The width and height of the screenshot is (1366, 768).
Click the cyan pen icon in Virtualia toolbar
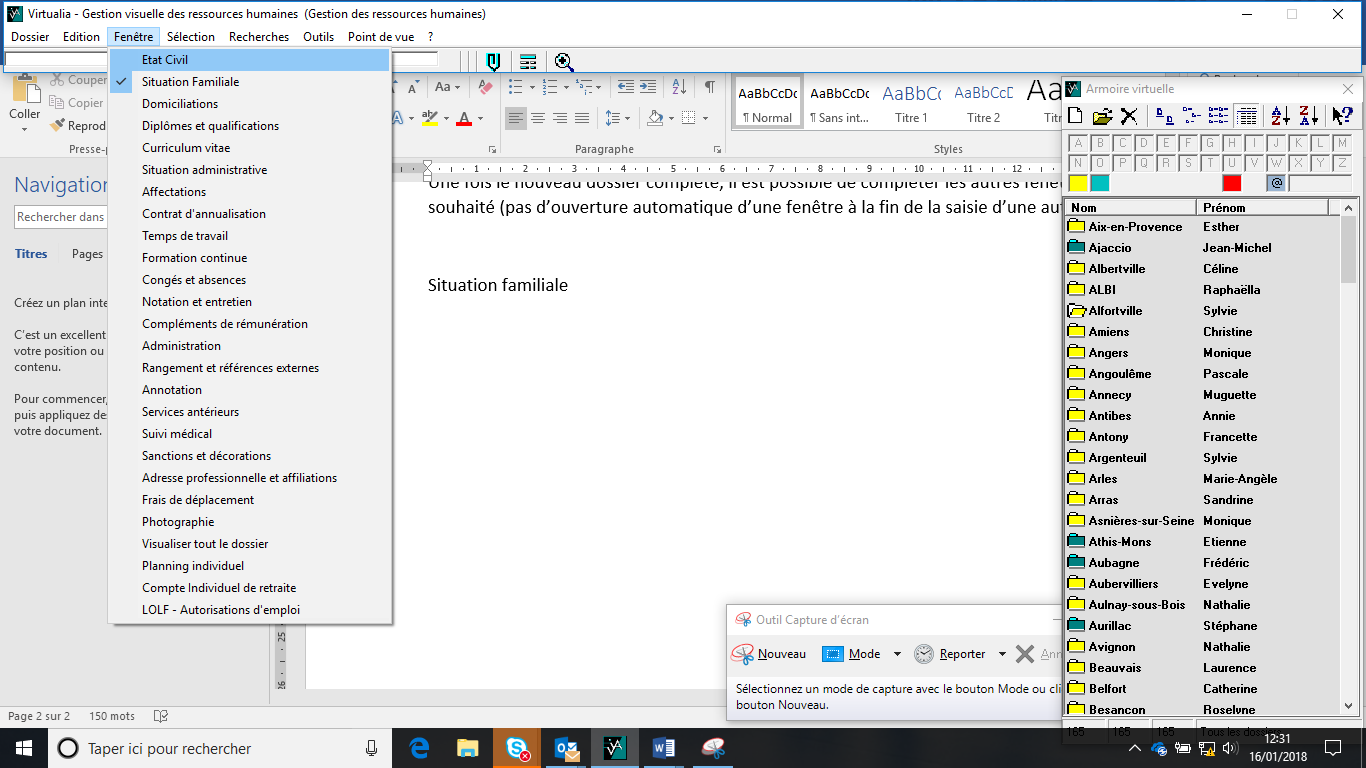coord(493,62)
